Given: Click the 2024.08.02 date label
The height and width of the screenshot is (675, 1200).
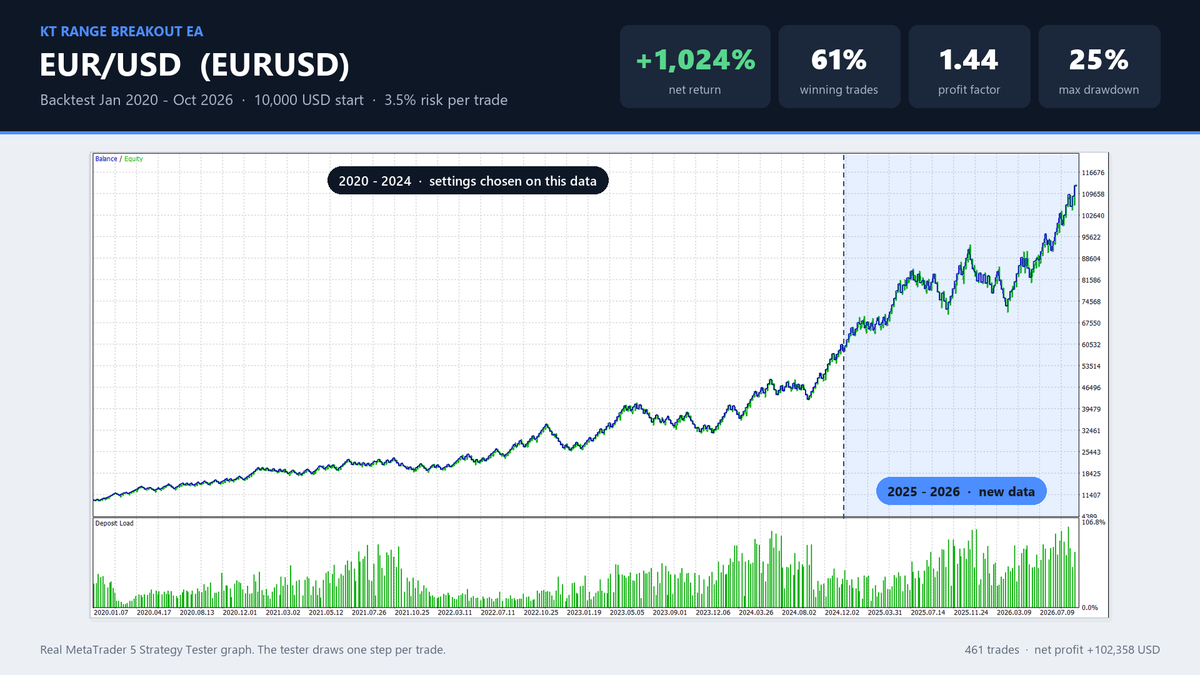Looking at the screenshot, I should click(800, 613).
